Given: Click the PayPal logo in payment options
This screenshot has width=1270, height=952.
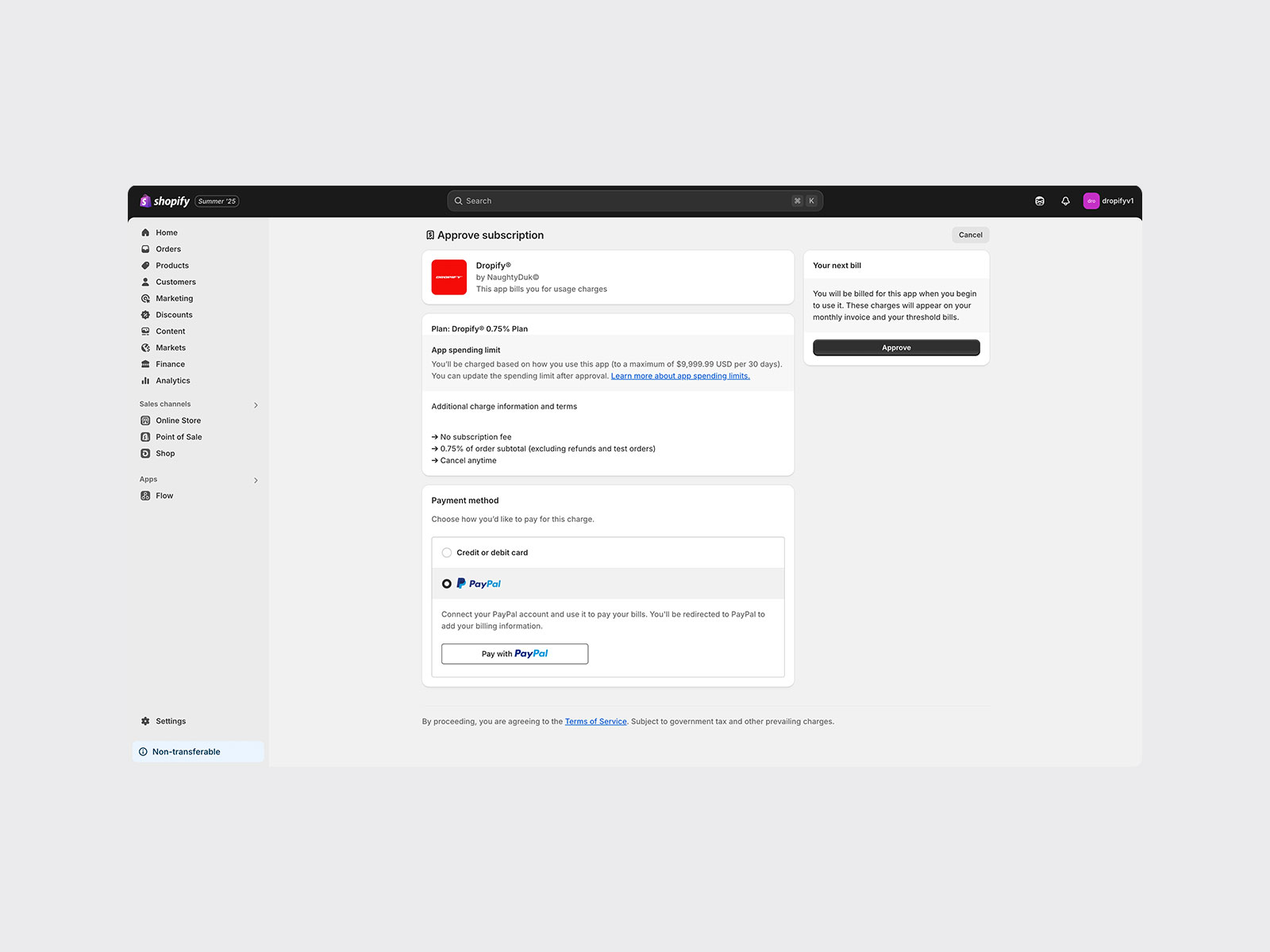Looking at the screenshot, I should 479,584.
